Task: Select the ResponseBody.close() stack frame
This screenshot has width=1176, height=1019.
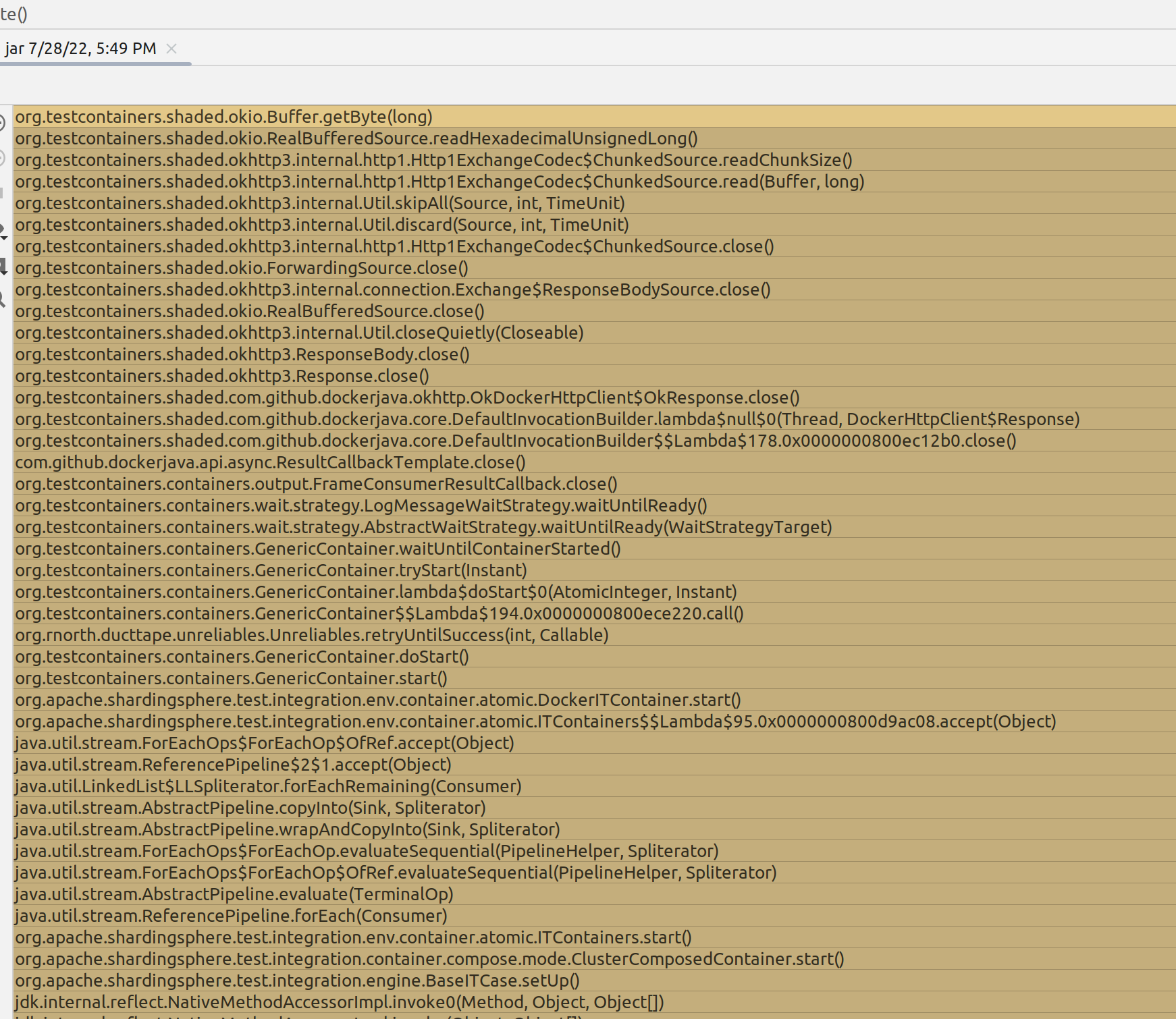Action: (243, 354)
